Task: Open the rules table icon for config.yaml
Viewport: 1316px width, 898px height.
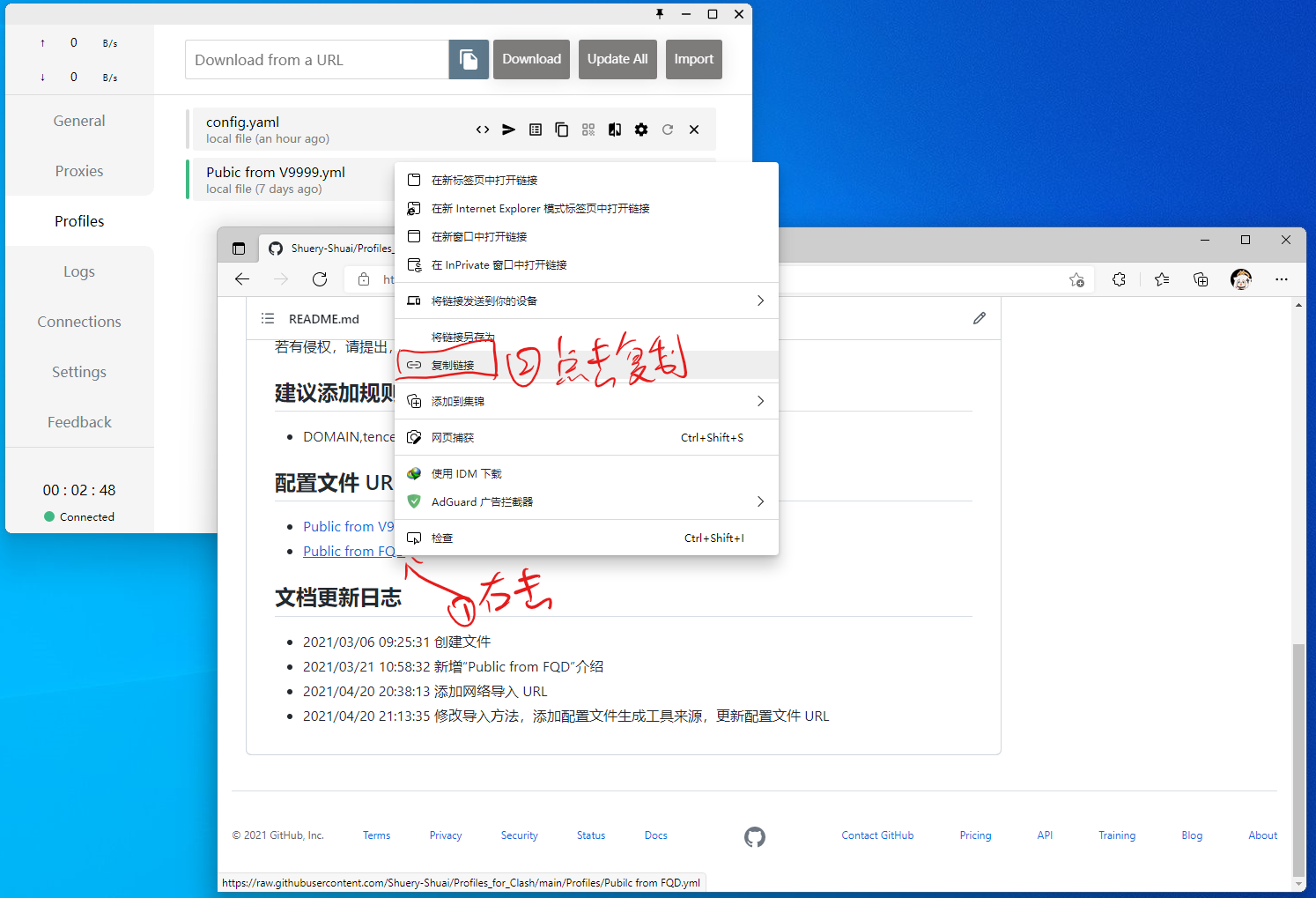Action: [536, 130]
